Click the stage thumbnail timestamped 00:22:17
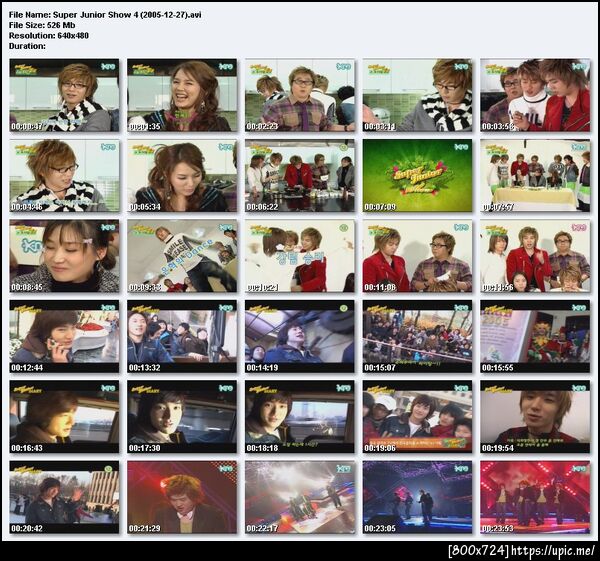 (300, 497)
